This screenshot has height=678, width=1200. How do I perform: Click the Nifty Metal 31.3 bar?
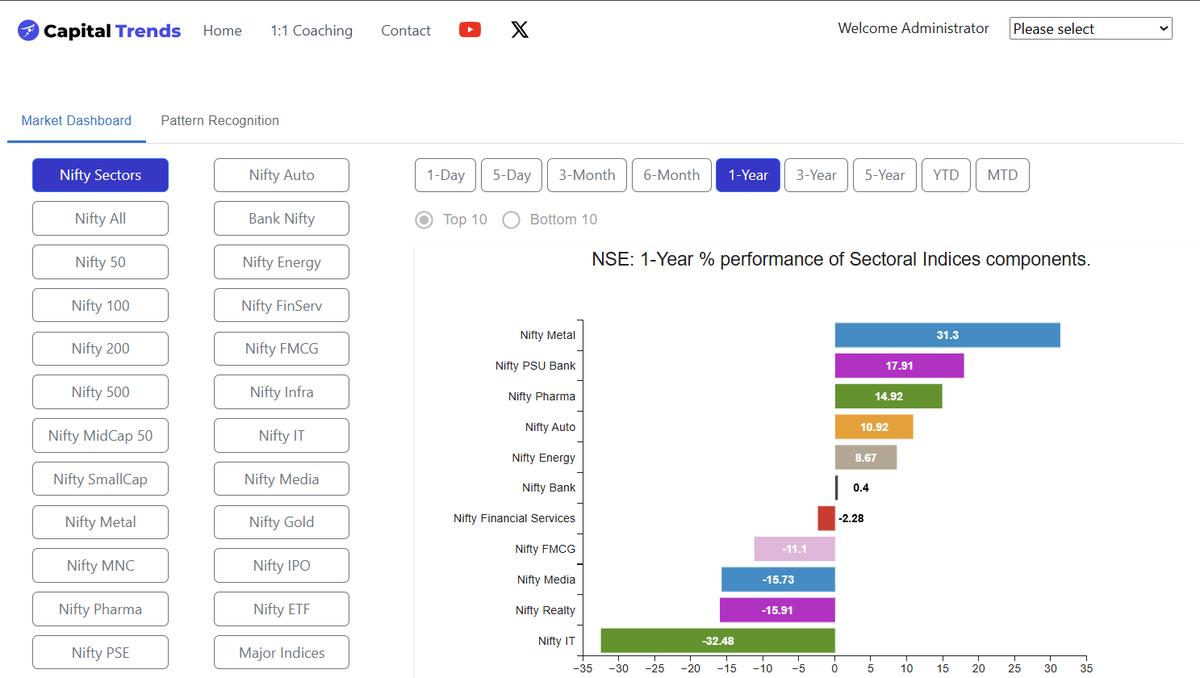[947, 335]
